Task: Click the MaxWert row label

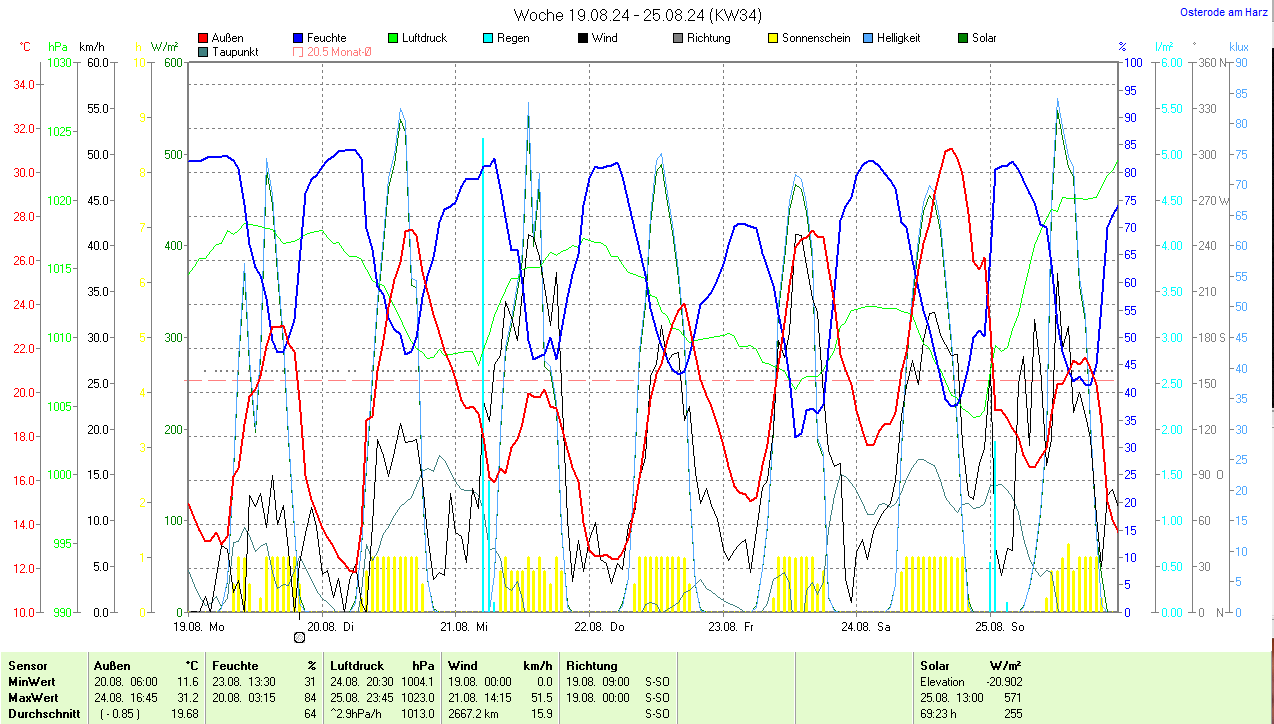Action: [33, 698]
